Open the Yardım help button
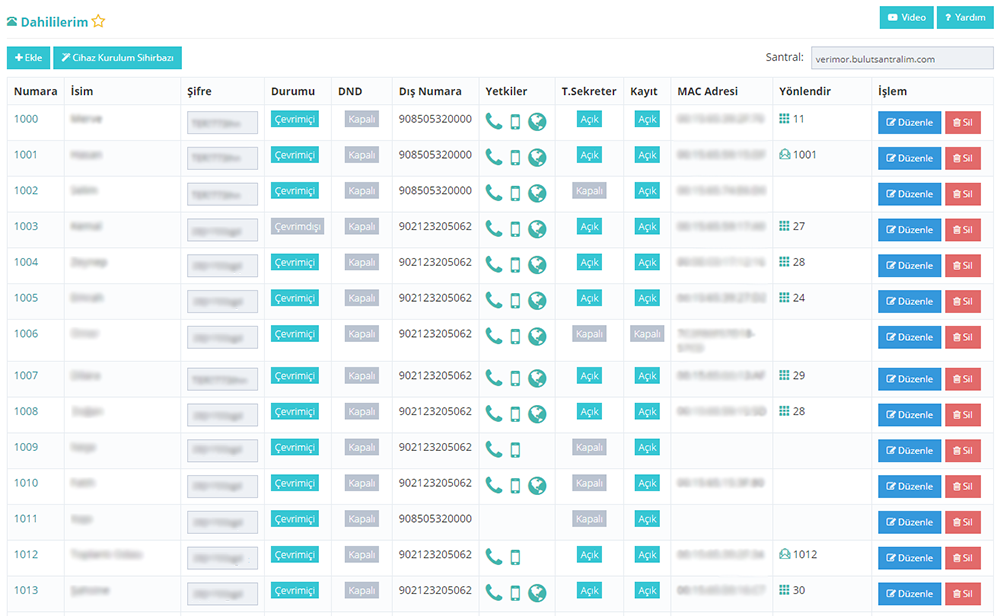Viewport: 1000px width, 616px height. [964, 17]
